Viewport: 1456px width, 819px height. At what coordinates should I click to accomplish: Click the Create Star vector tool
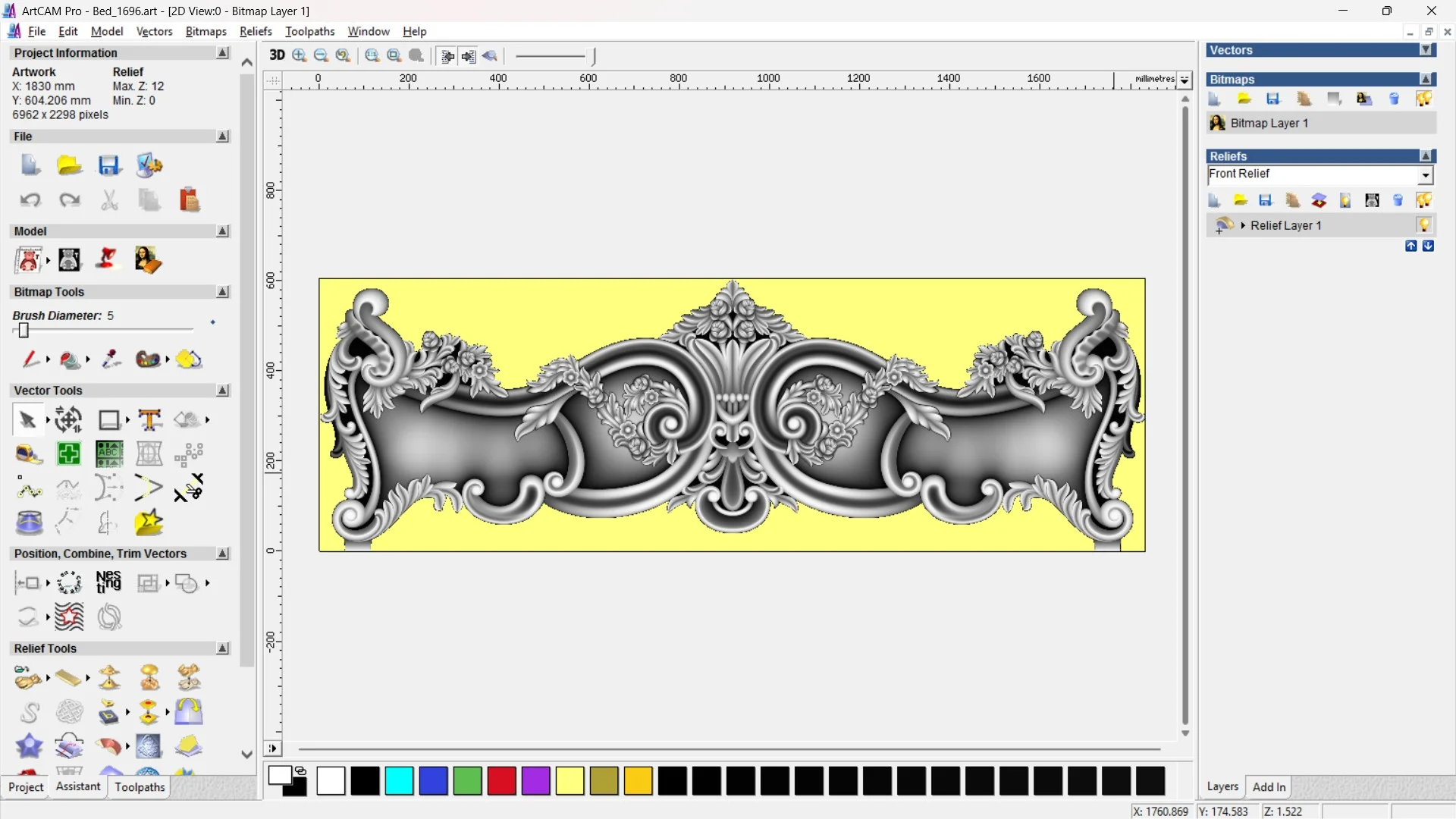[x=149, y=522]
